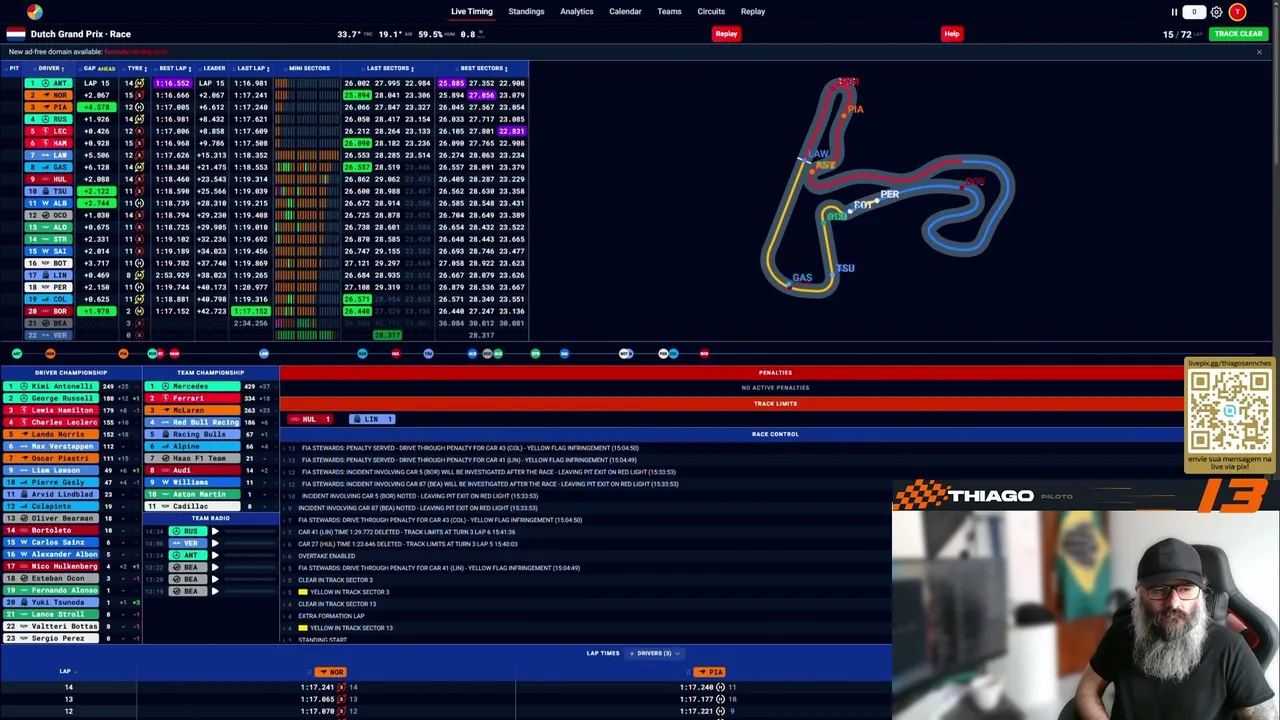
Task: Dismiss the ad-free domain banner
Action: click(1259, 52)
